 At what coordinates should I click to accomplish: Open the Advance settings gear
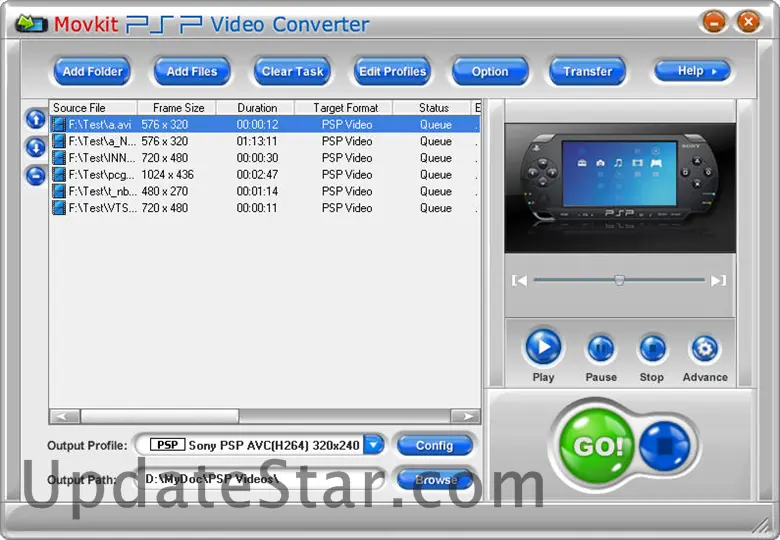pyautogui.click(x=705, y=349)
